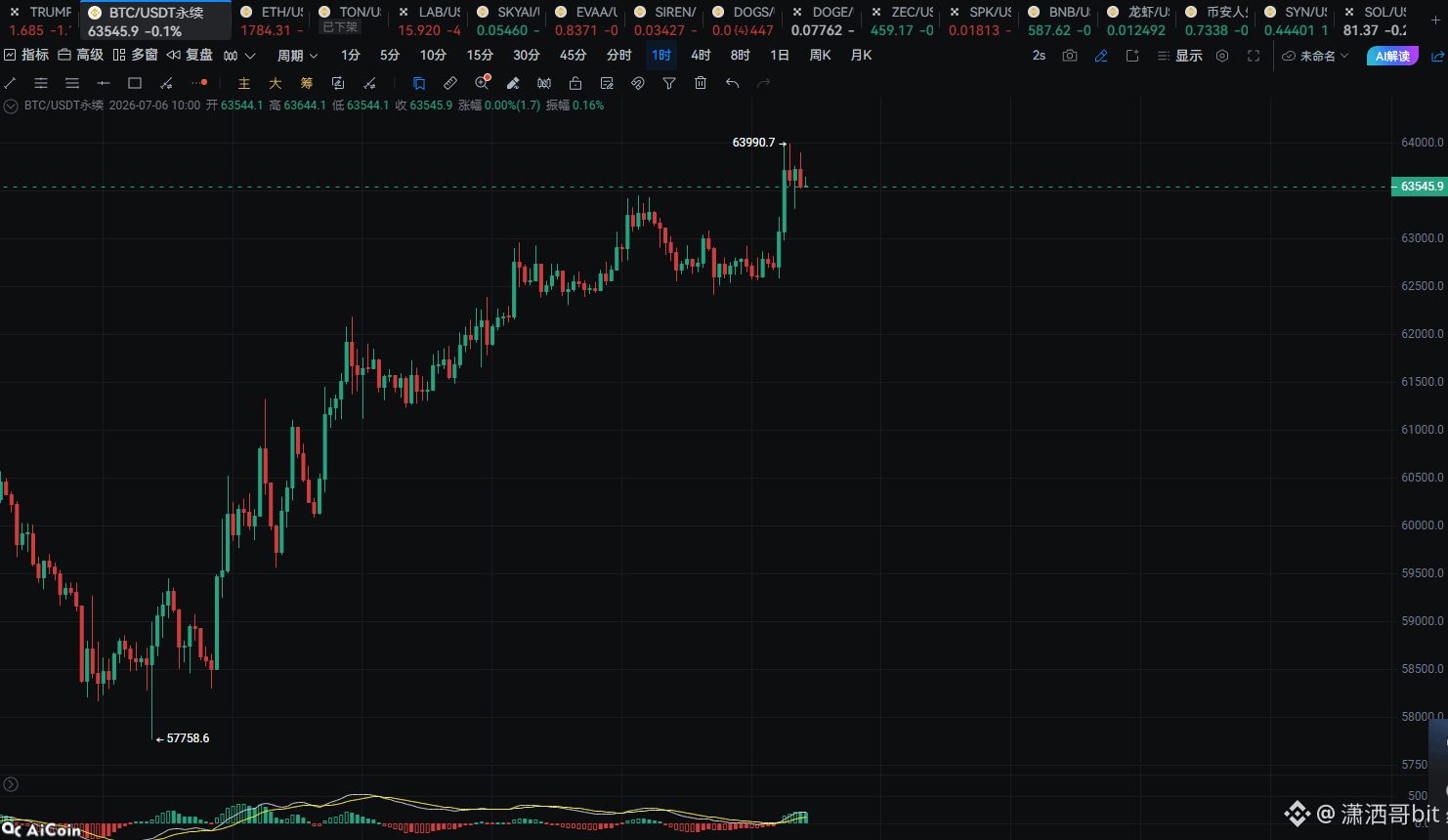
Task: Click the AI解读 button
Action: click(1392, 56)
